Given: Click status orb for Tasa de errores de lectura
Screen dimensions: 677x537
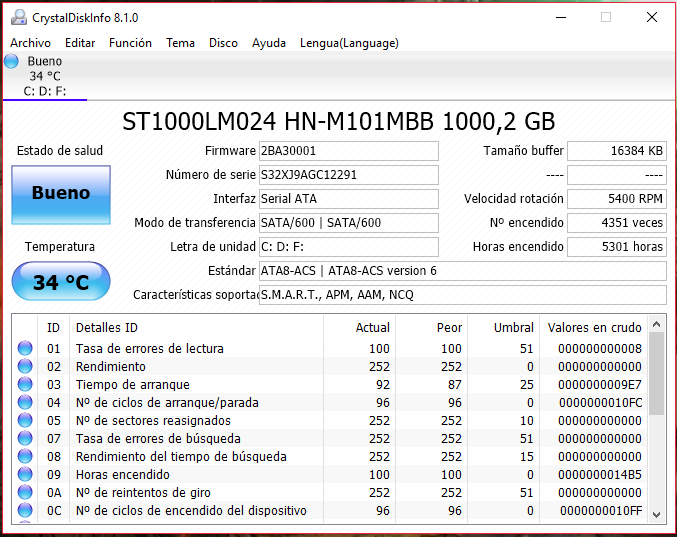Looking at the screenshot, I should (x=25, y=348).
